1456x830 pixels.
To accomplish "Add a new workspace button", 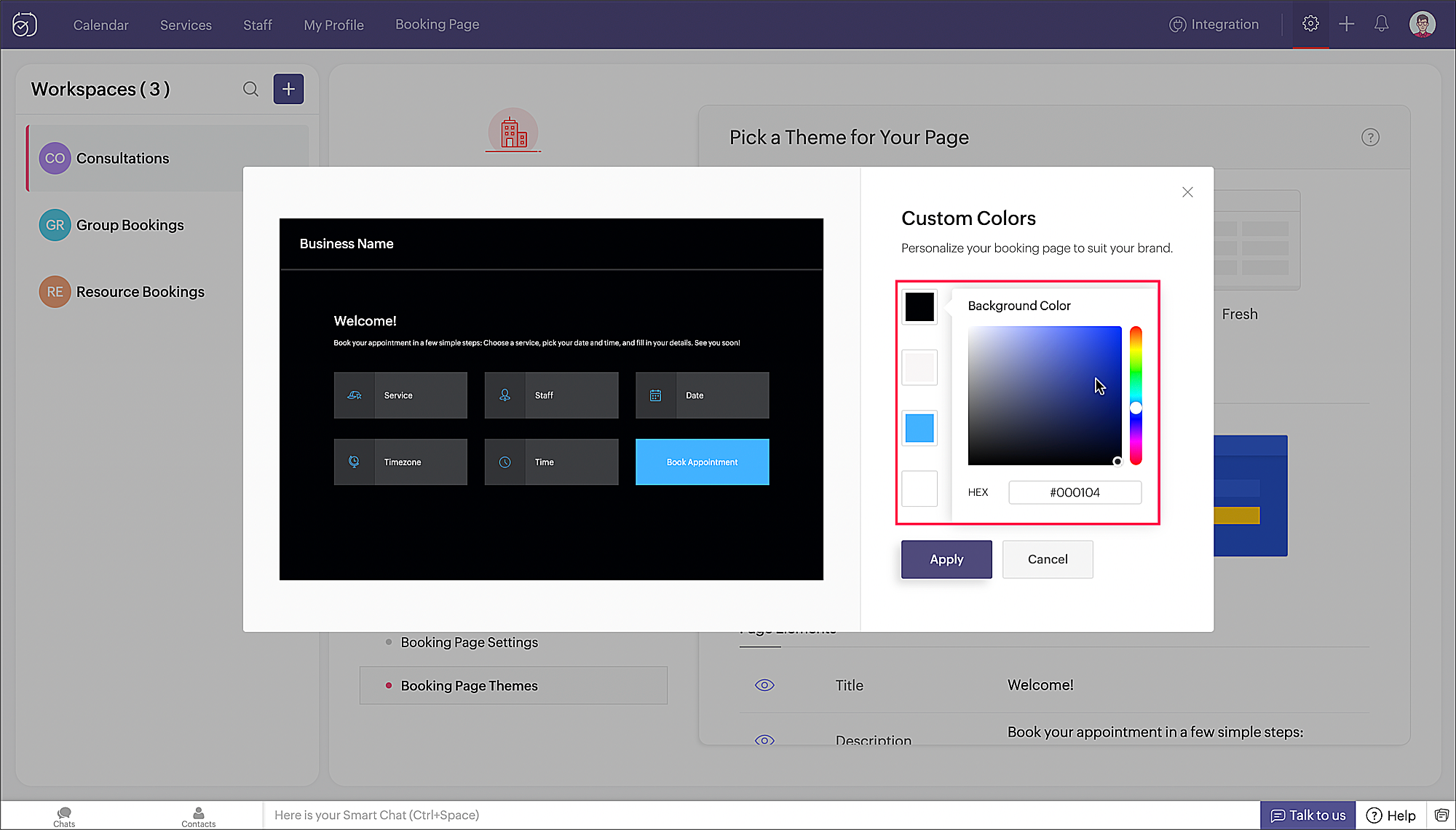I will (288, 89).
